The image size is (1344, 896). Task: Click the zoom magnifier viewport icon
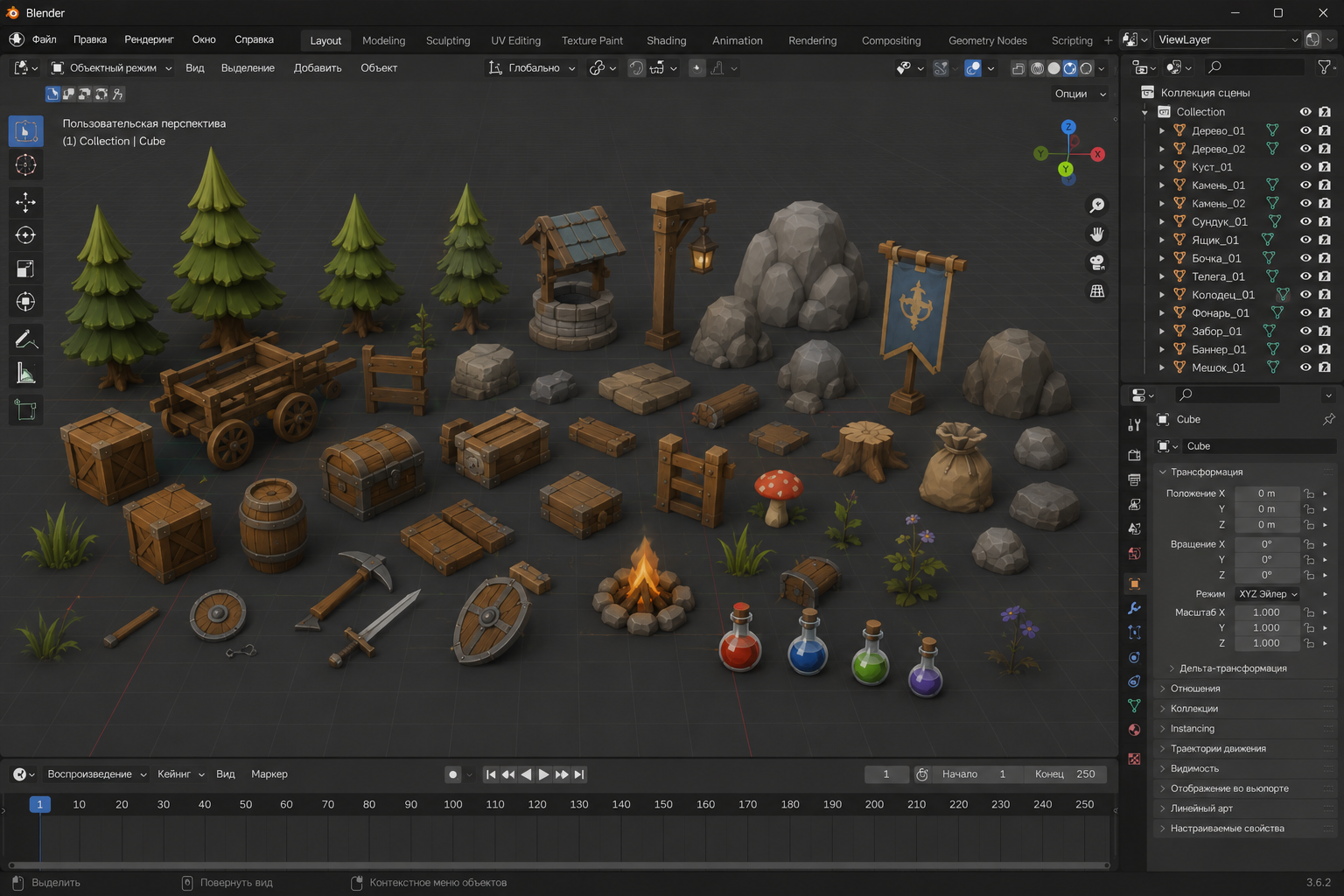[1096, 206]
